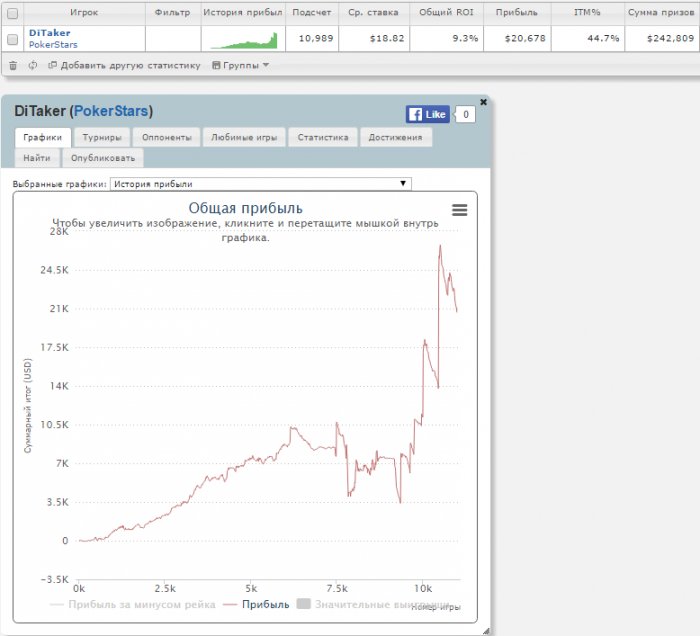Click the Общая прибыль chart title
This screenshot has width=700, height=636.
[246, 208]
